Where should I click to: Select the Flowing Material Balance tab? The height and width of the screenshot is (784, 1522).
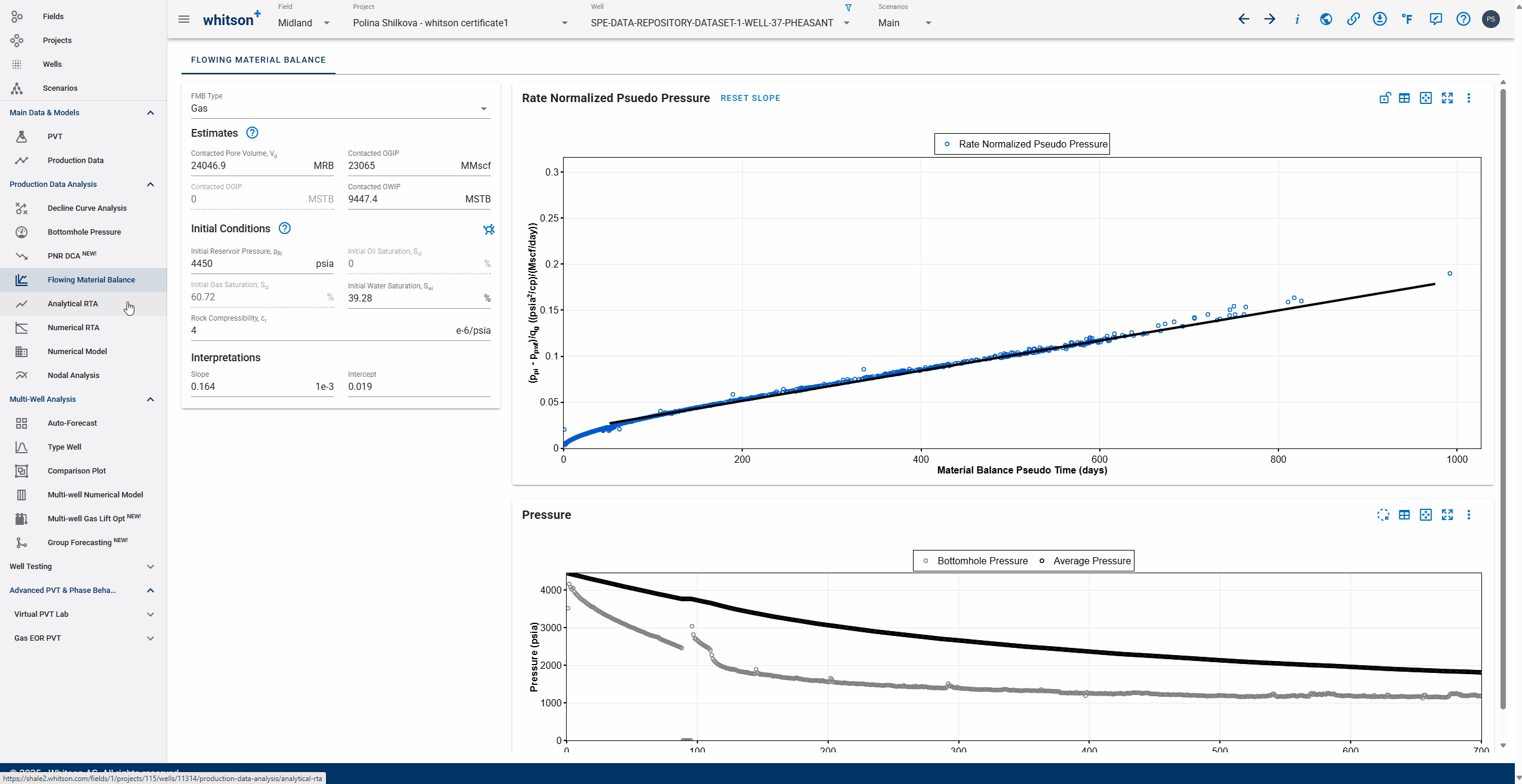[258, 60]
